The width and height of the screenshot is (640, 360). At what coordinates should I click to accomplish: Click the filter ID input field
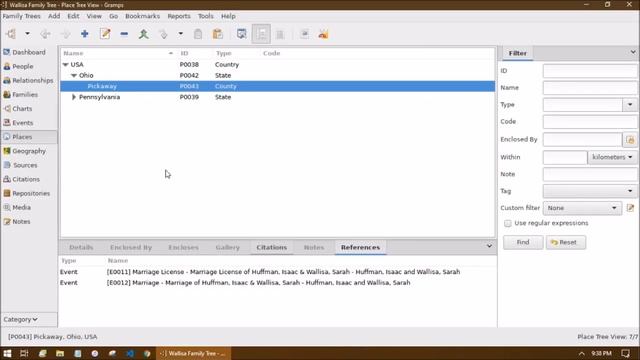(x=590, y=71)
